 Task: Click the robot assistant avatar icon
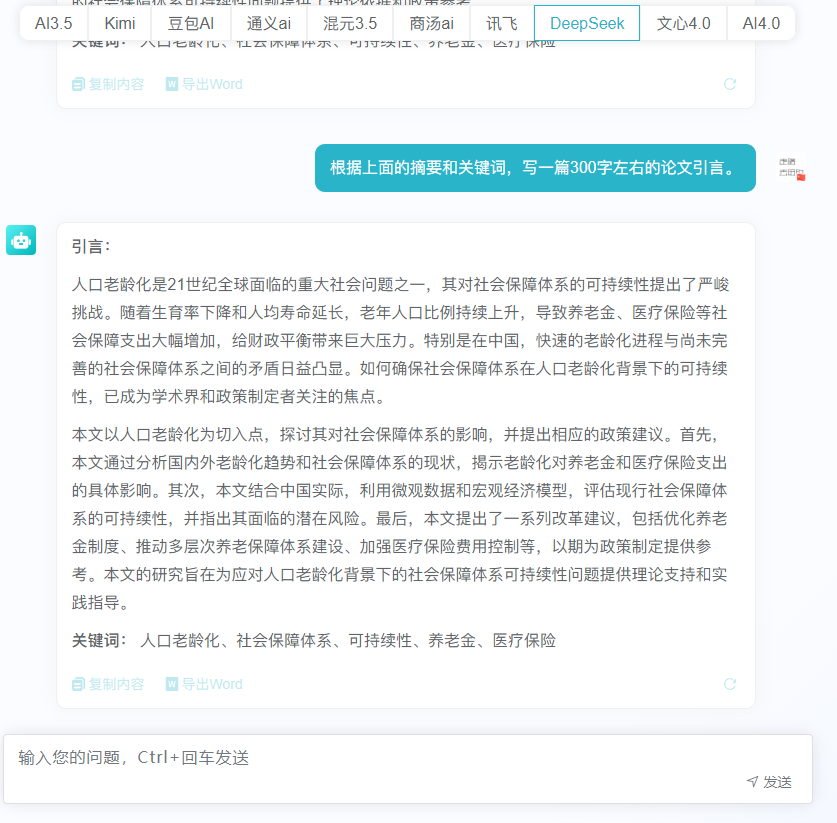[21, 240]
